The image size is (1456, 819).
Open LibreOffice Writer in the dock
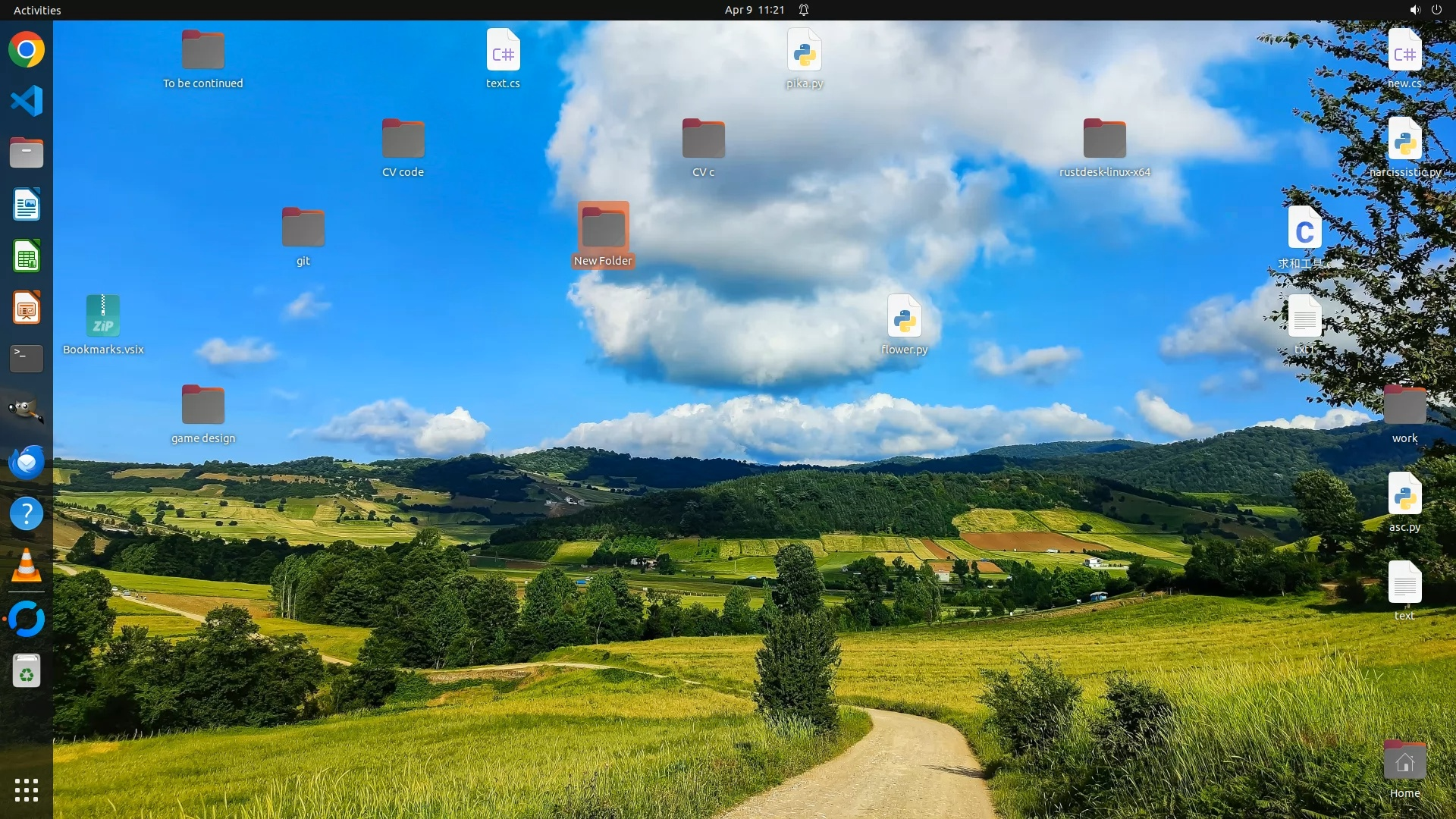click(27, 205)
